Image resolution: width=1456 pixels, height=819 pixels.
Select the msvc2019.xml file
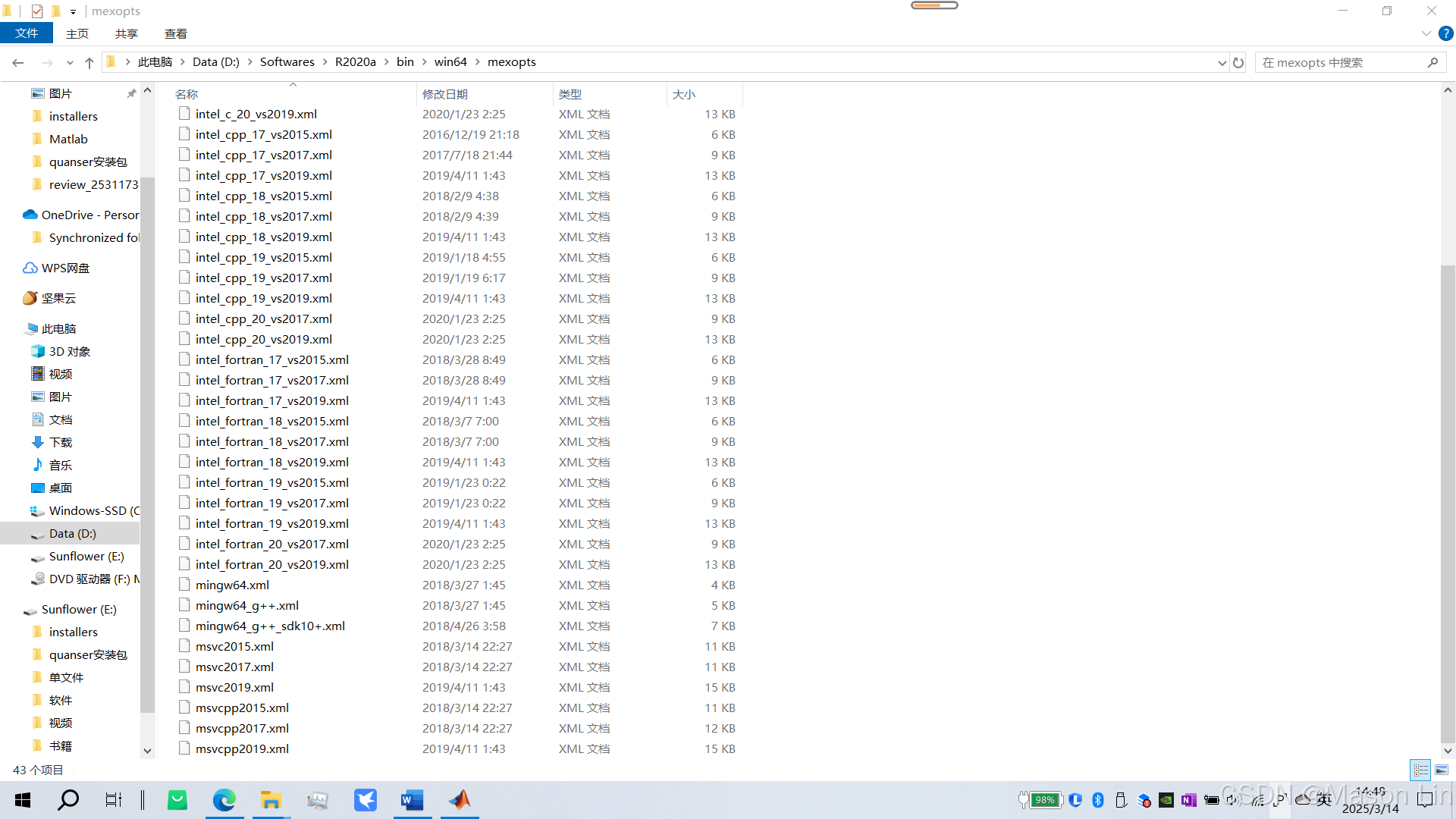234,687
